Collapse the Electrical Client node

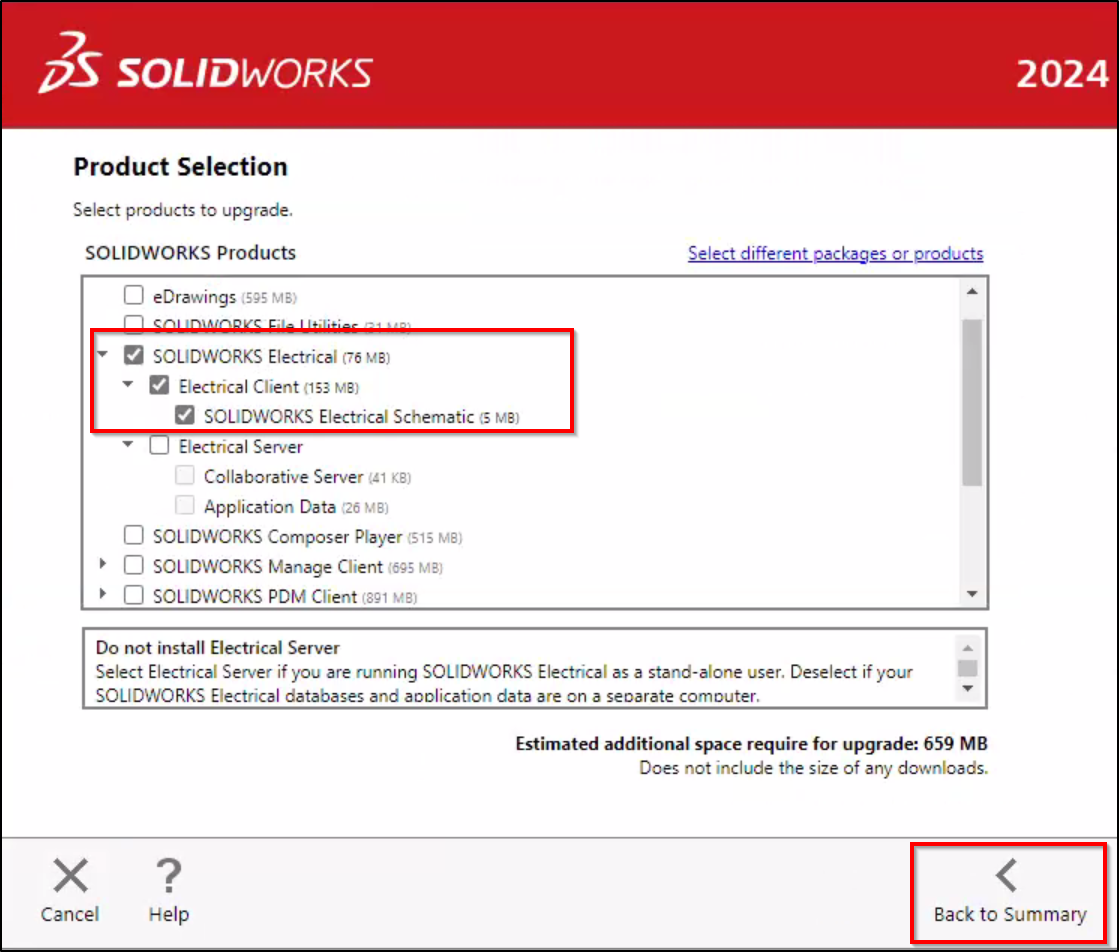128,384
